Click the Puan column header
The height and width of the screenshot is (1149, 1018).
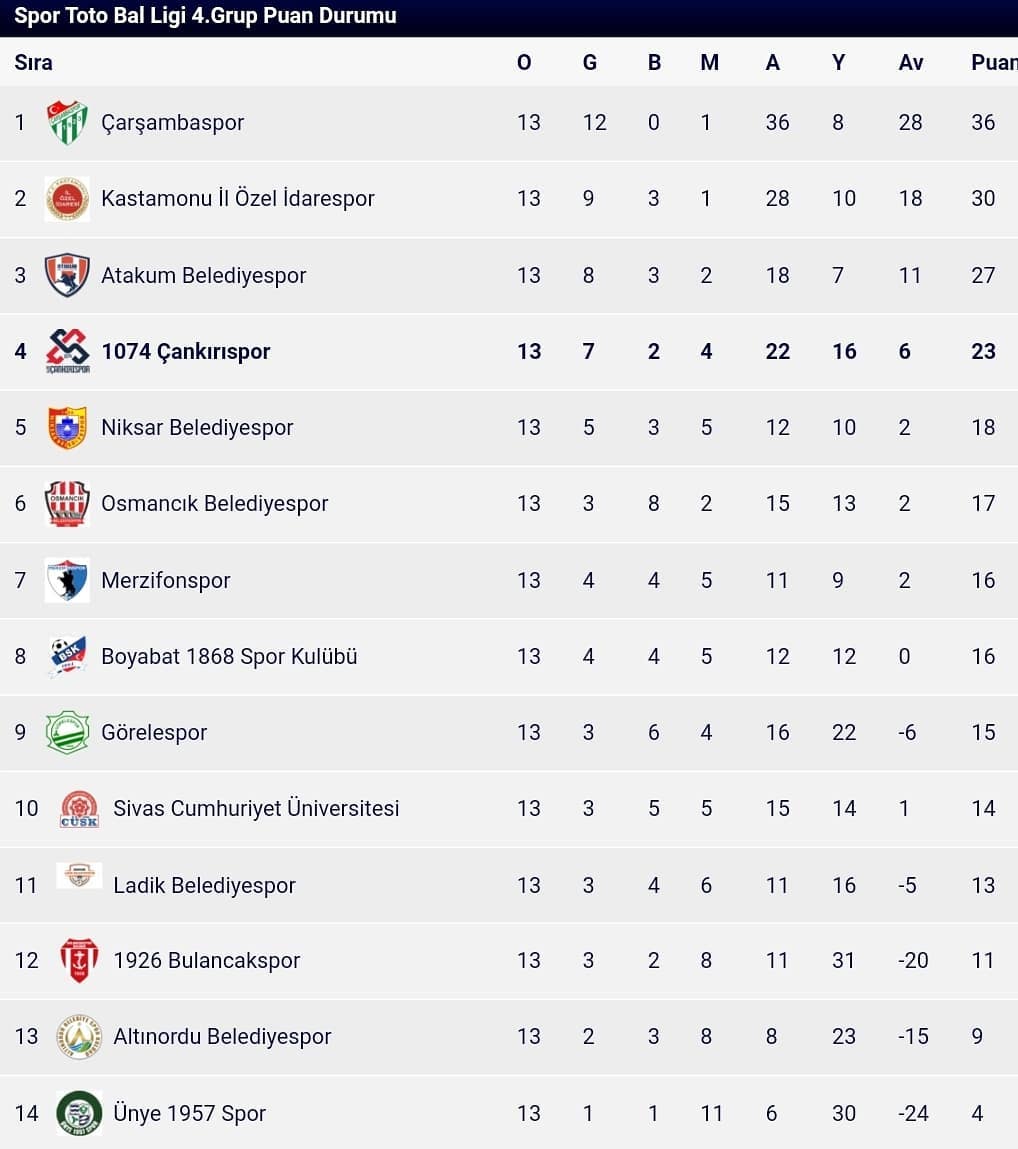pos(994,62)
